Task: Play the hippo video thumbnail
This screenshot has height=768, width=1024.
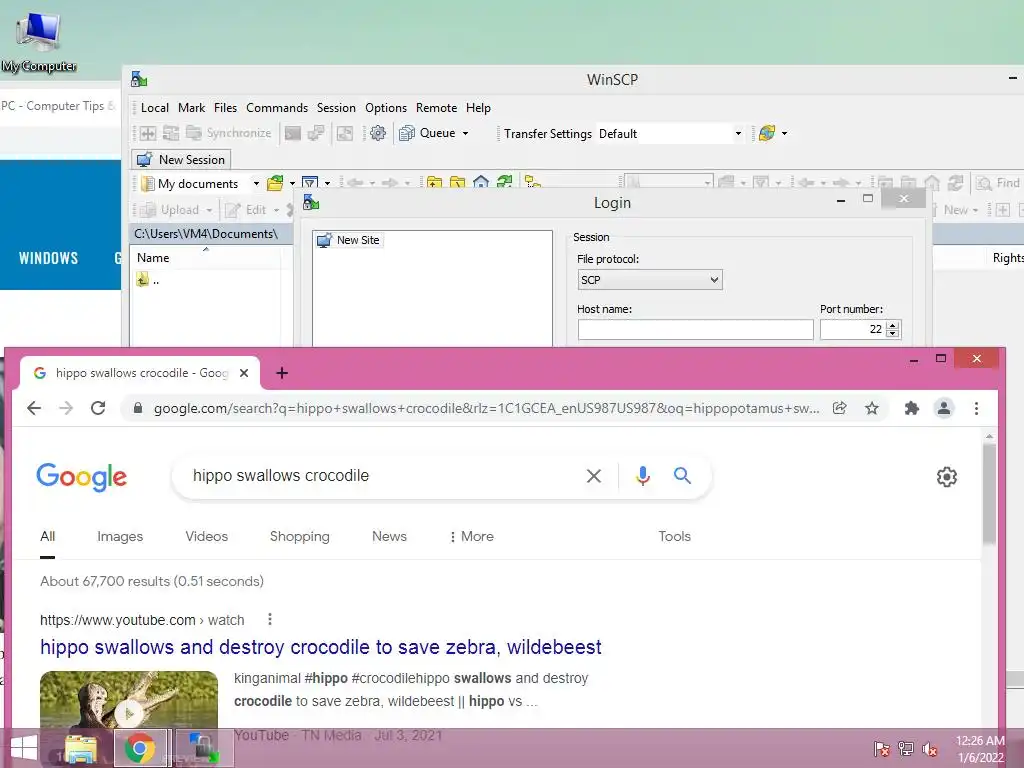Action: click(129, 713)
